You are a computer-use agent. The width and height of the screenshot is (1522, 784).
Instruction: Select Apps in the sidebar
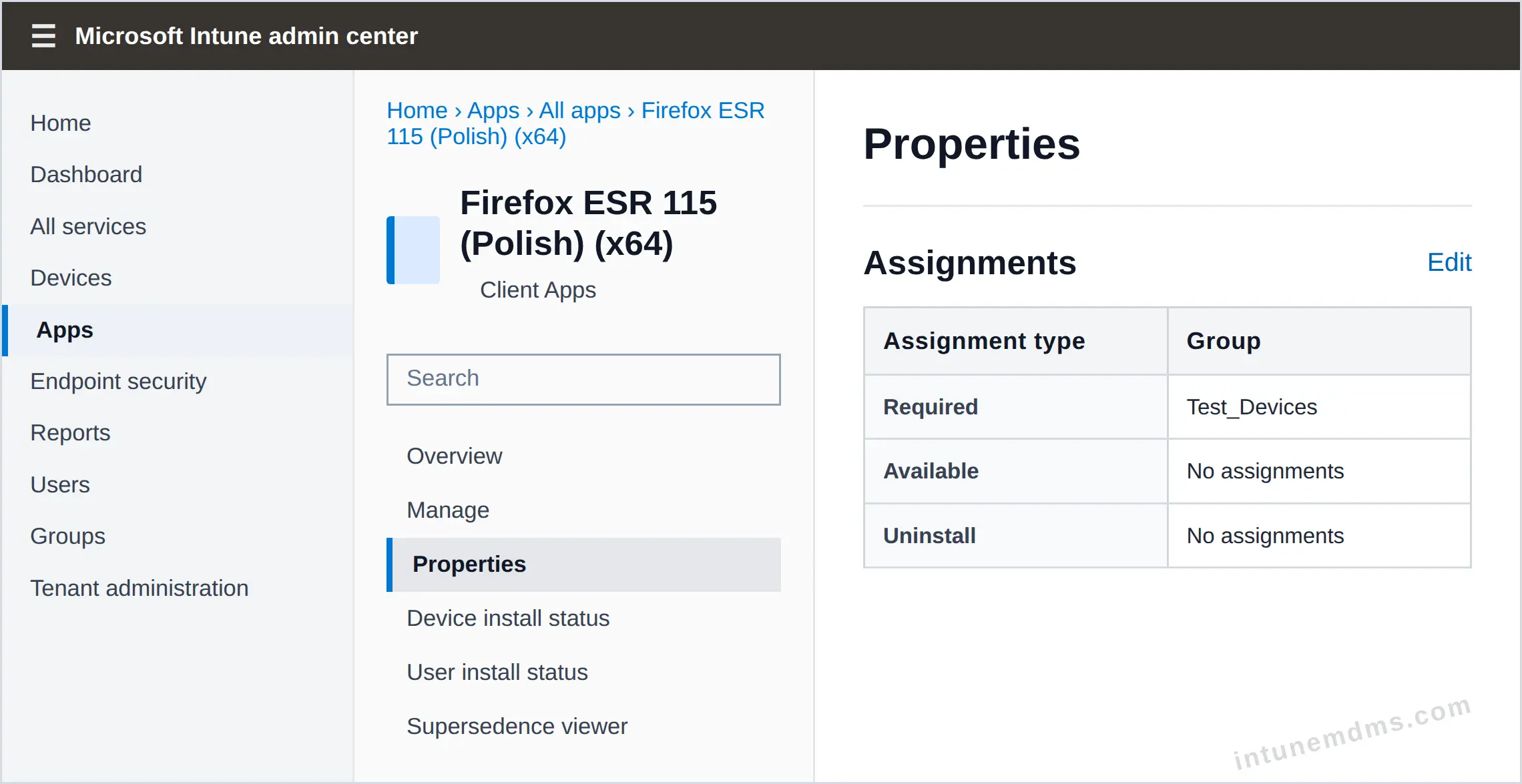click(x=178, y=330)
